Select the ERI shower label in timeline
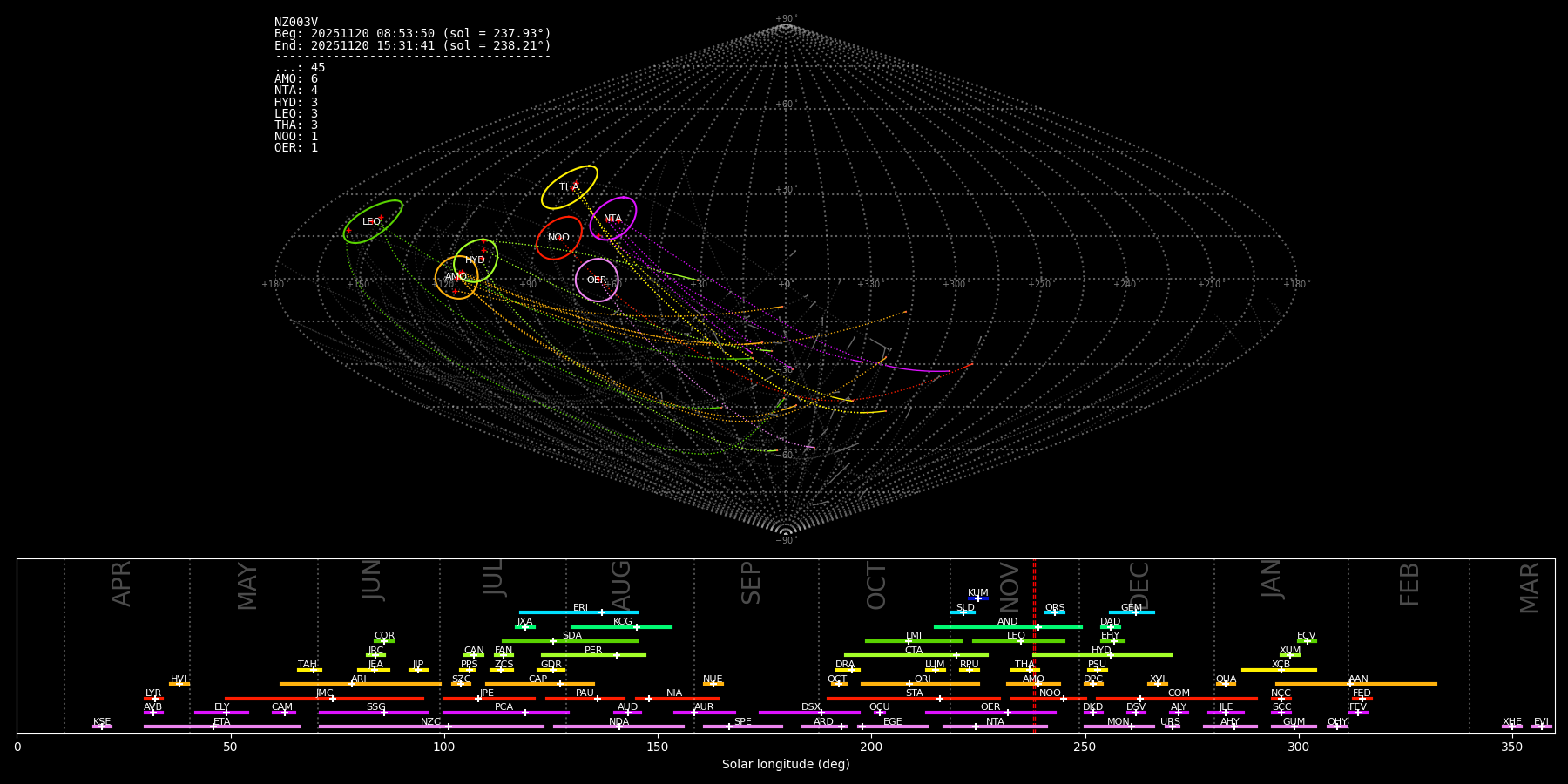Screen dimensions: 1568x784 (580, 608)
